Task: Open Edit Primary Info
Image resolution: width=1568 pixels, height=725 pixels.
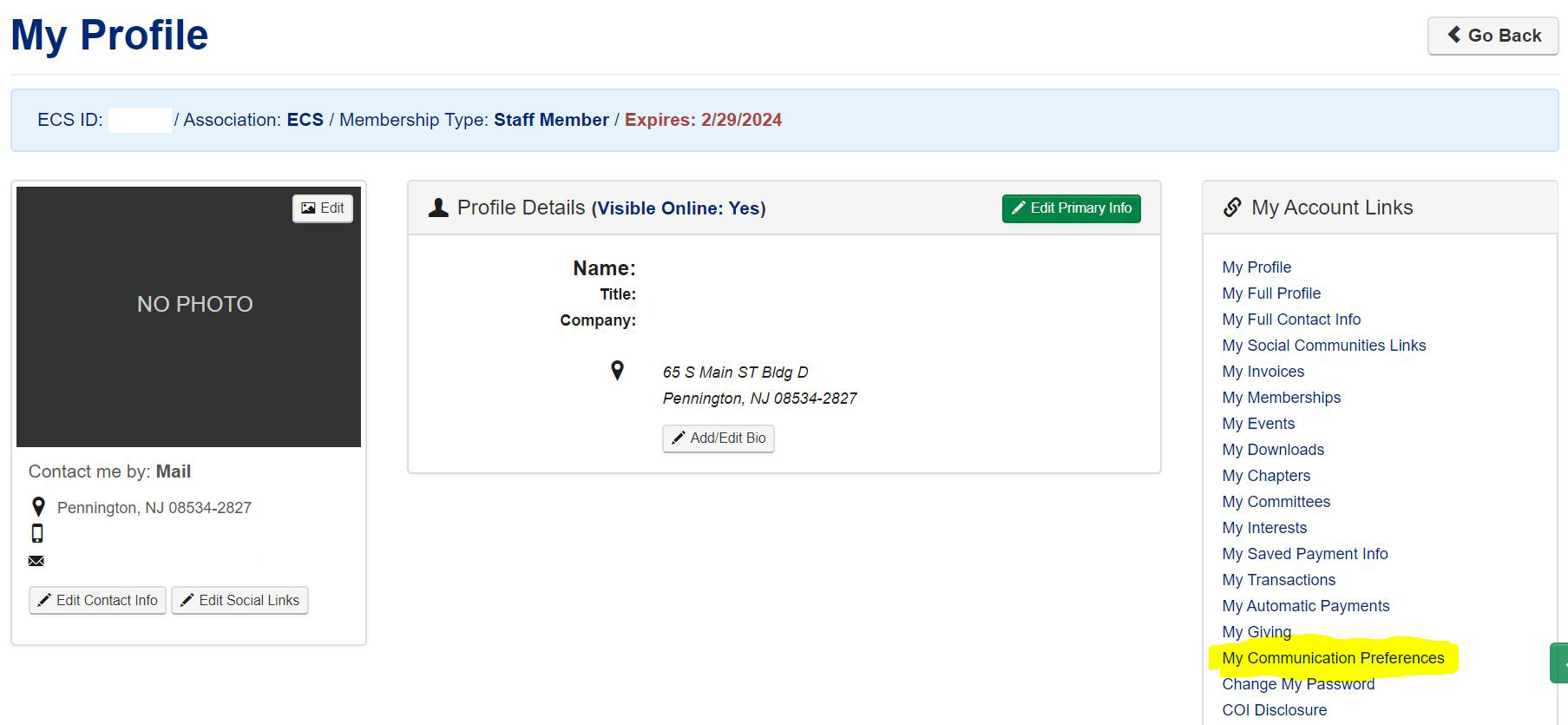Action: point(1071,208)
